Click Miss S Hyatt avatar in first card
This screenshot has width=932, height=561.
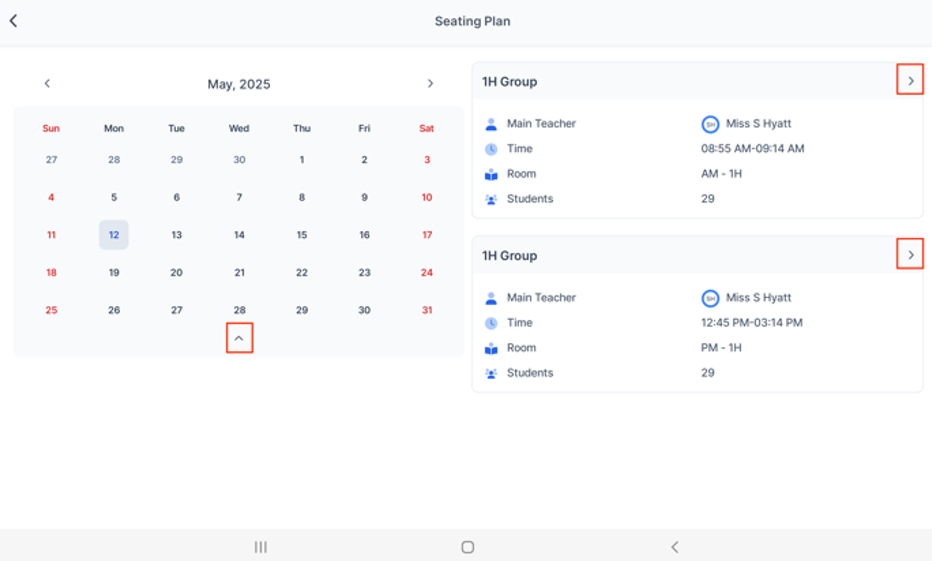710,124
